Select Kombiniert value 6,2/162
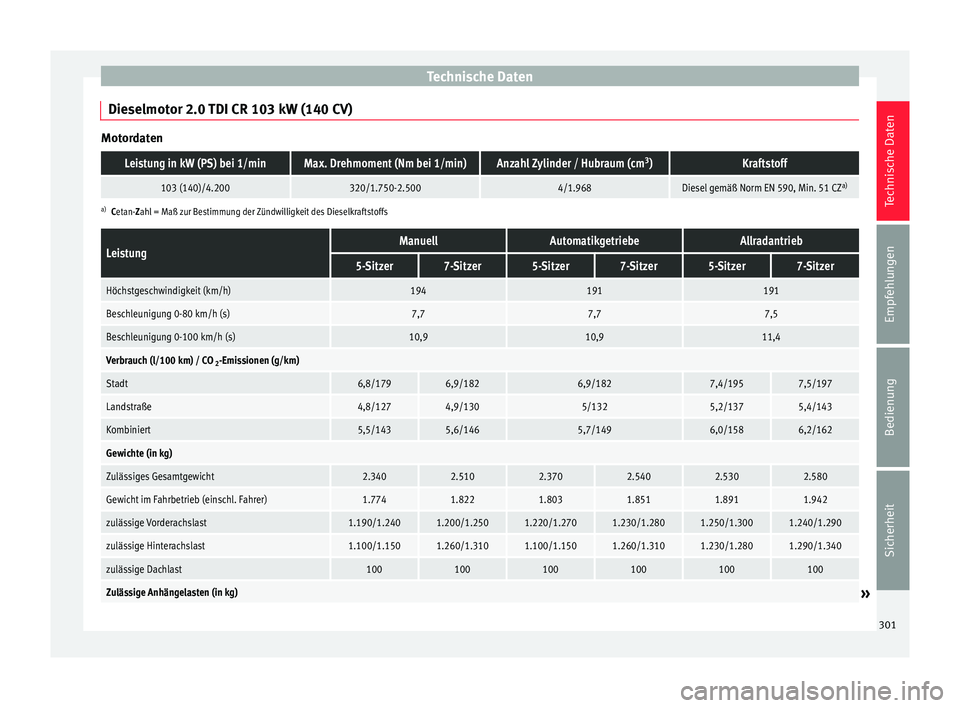Image resolution: width=960 pixels, height=708 pixels. point(815,431)
